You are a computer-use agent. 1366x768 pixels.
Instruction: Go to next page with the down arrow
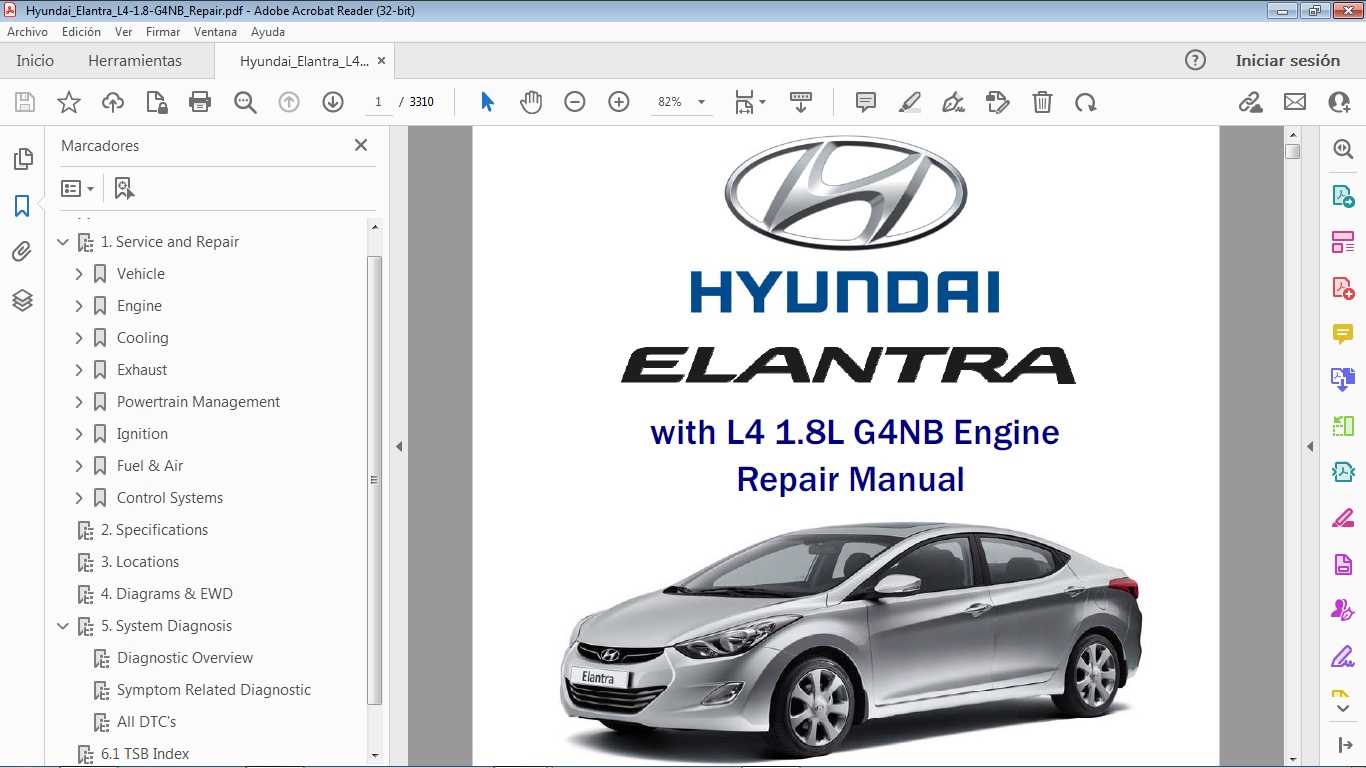[x=333, y=102]
